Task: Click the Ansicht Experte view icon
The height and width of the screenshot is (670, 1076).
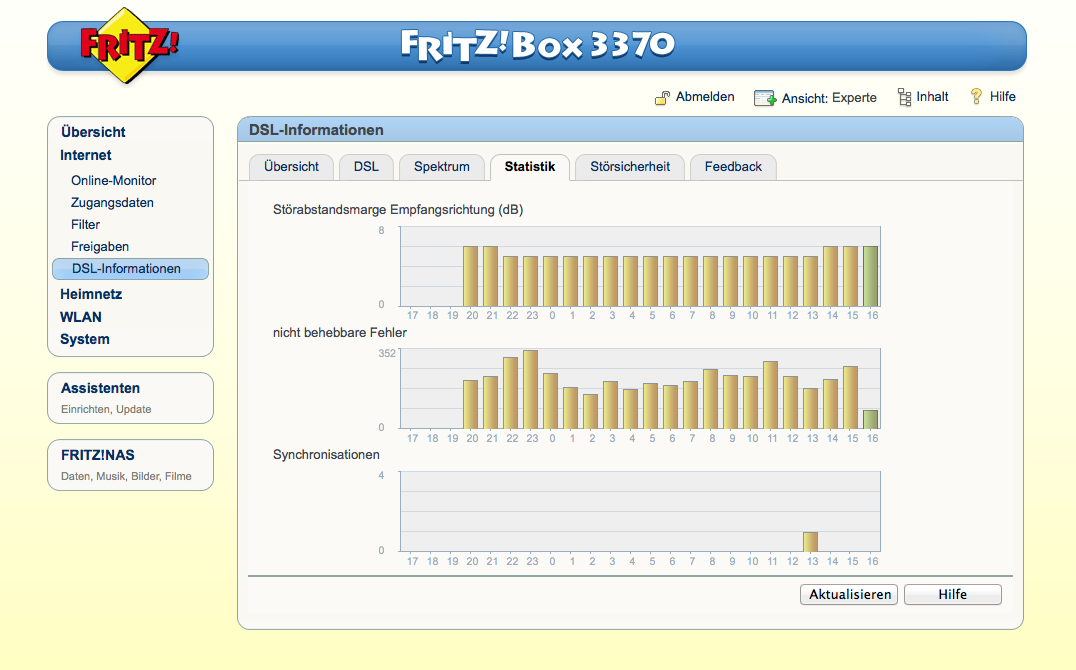Action: point(764,98)
